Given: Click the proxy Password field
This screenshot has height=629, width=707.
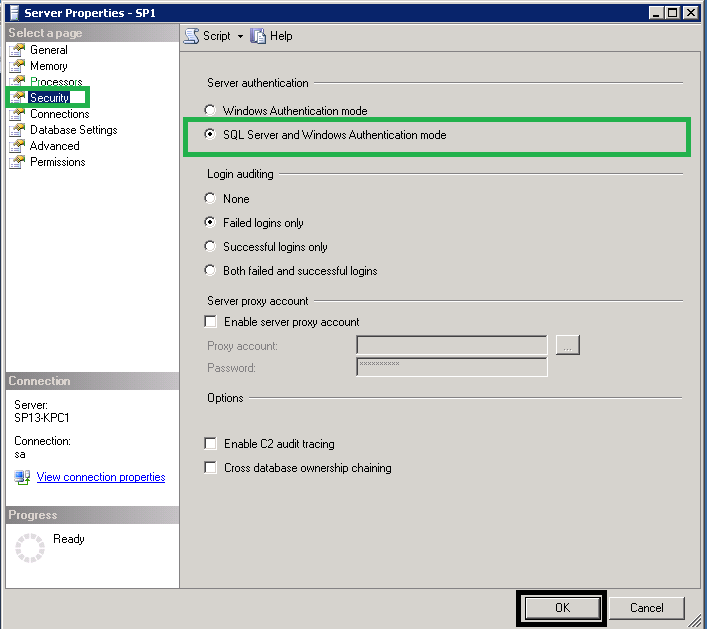Looking at the screenshot, I should click(452, 367).
